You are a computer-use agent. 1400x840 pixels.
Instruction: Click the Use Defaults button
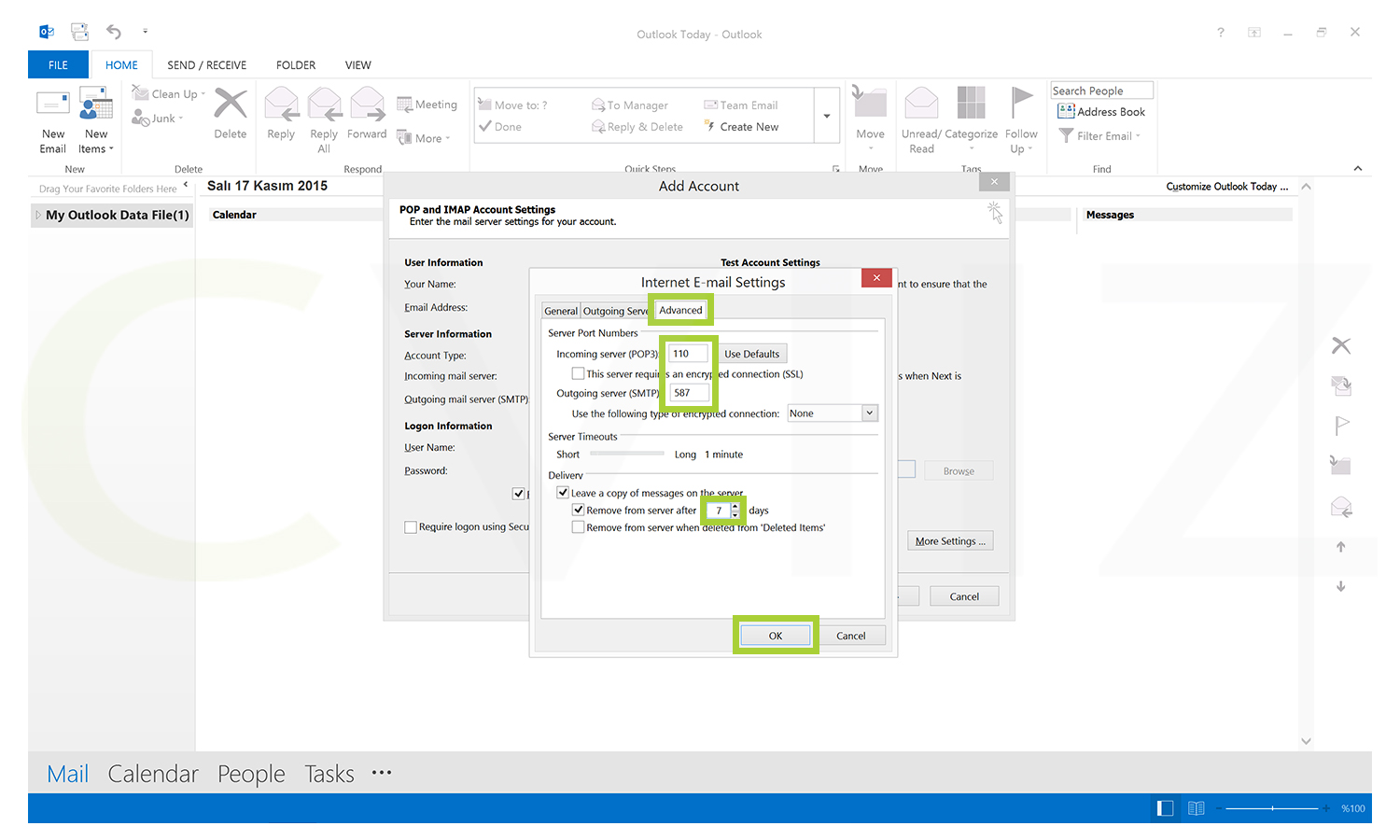click(752, 354)
